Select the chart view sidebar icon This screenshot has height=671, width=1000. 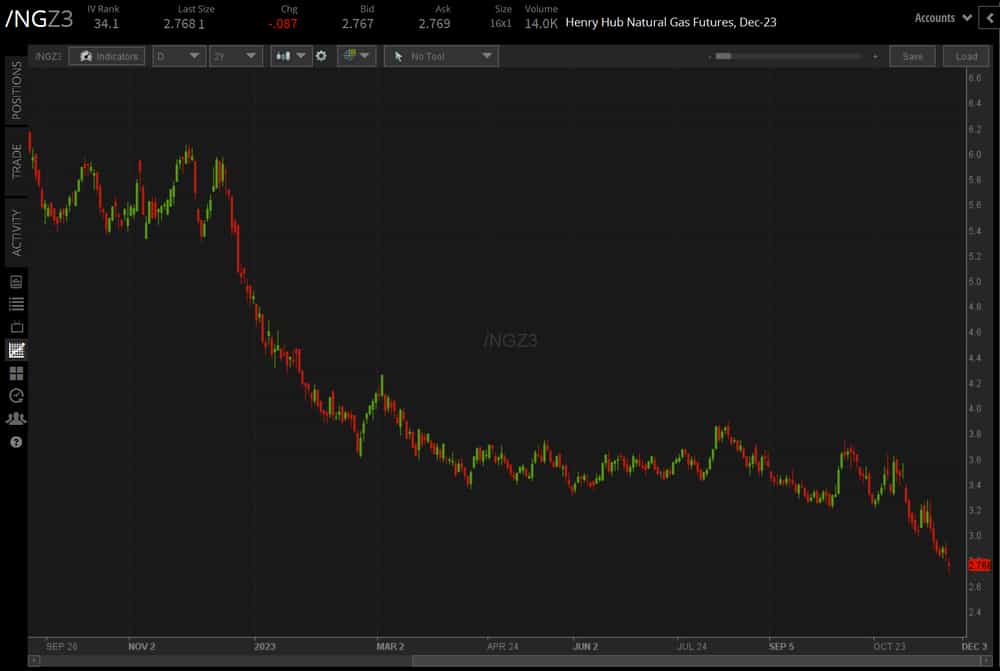pos(17,350)
